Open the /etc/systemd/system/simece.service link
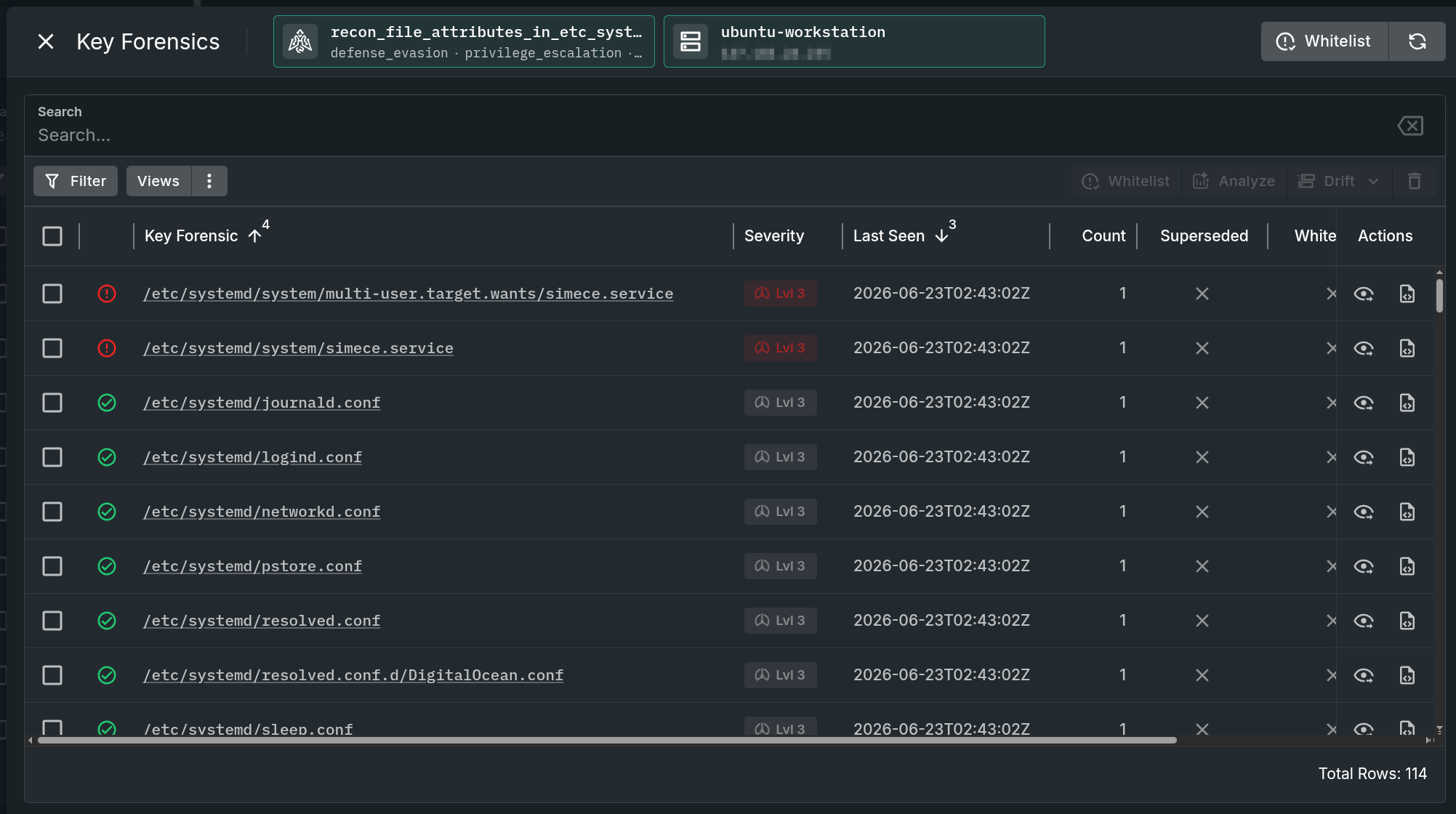This screenshot has width=1456, height=814. 298,348
